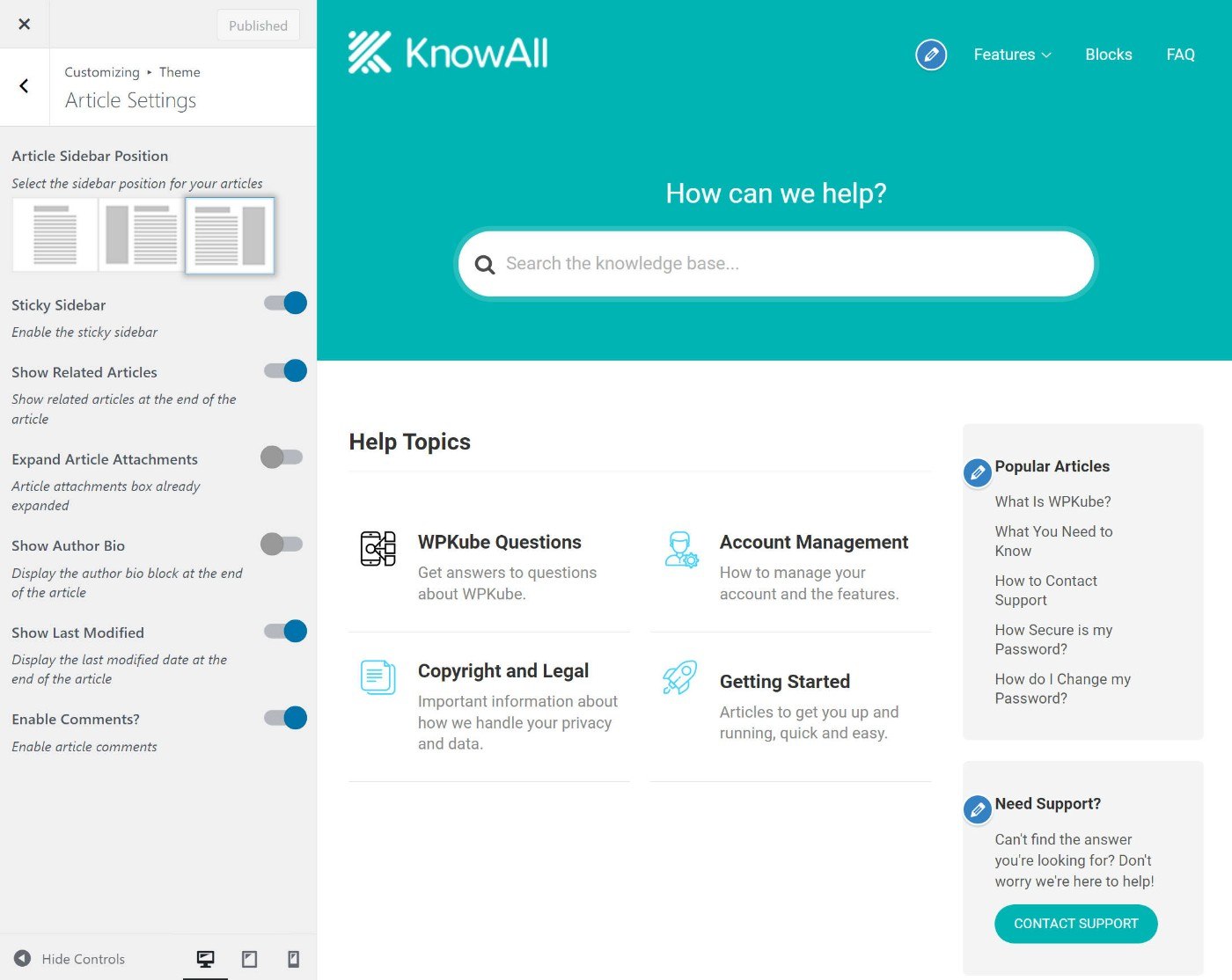The image size is (1232, 980).
Task: Open 'What You Need to Know' article
Action: (x=1053, y=541)
